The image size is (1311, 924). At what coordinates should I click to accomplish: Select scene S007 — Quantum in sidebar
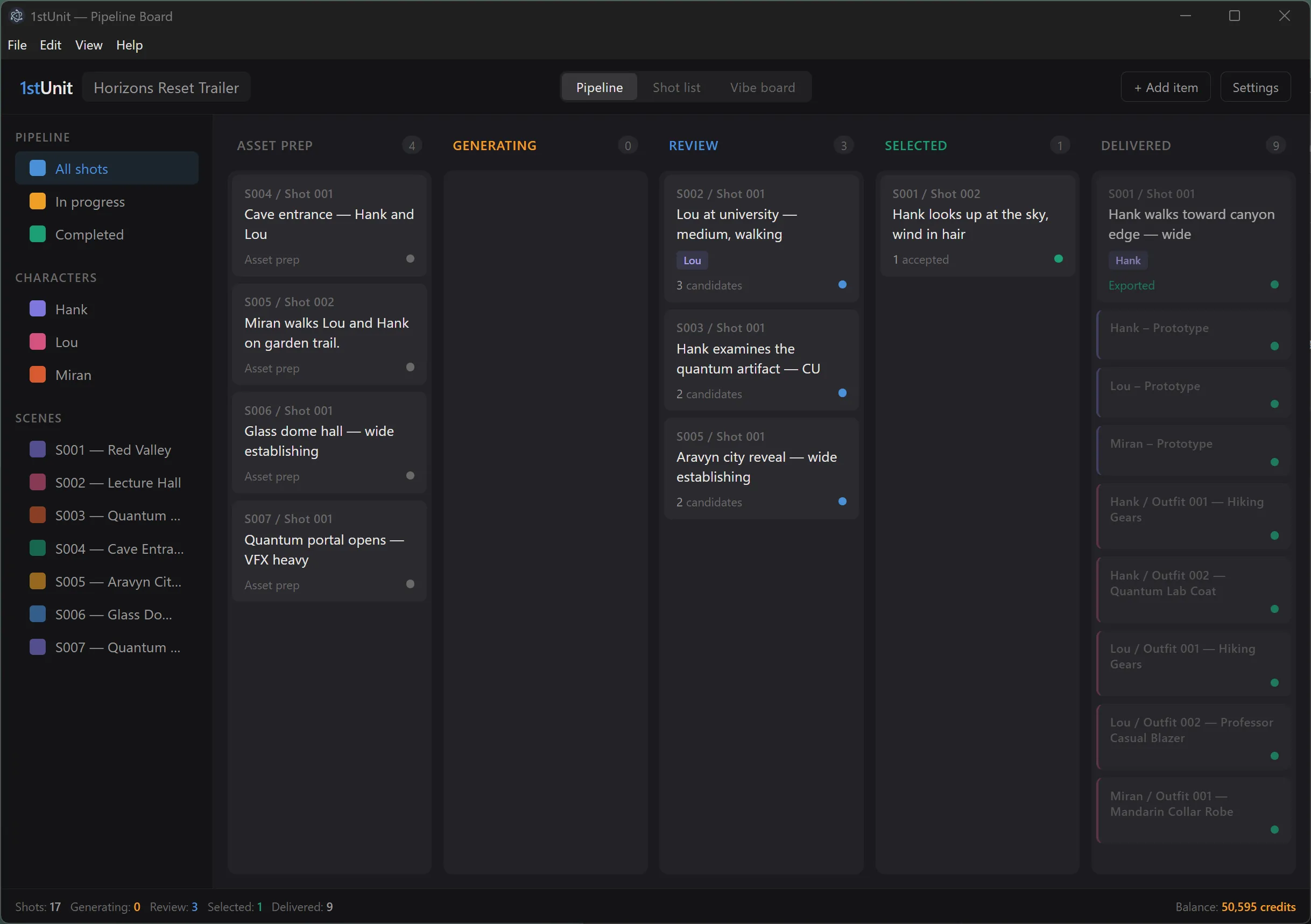tap(107, 647)
